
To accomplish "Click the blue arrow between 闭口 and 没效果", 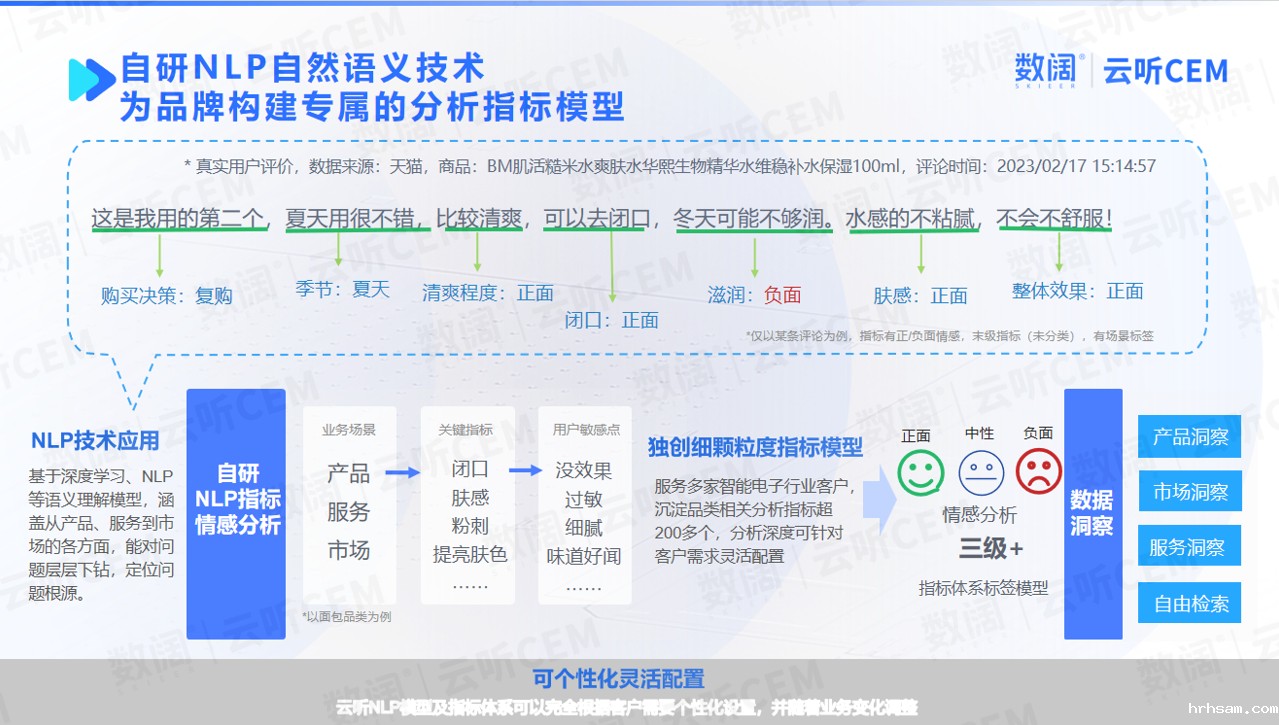I will point(525,470).
